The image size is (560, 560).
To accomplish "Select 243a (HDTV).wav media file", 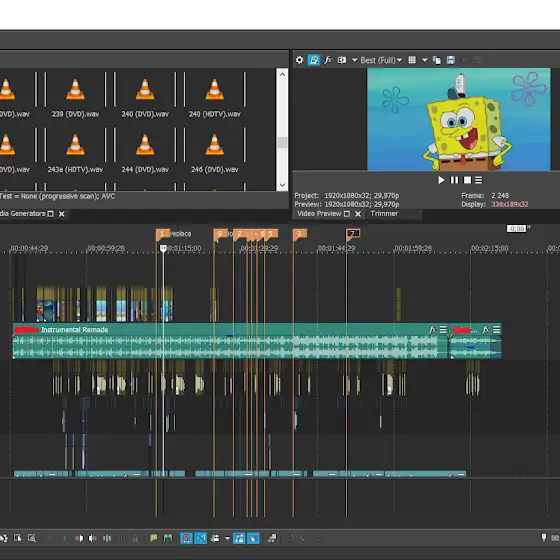I will click(x=75, y=150).
